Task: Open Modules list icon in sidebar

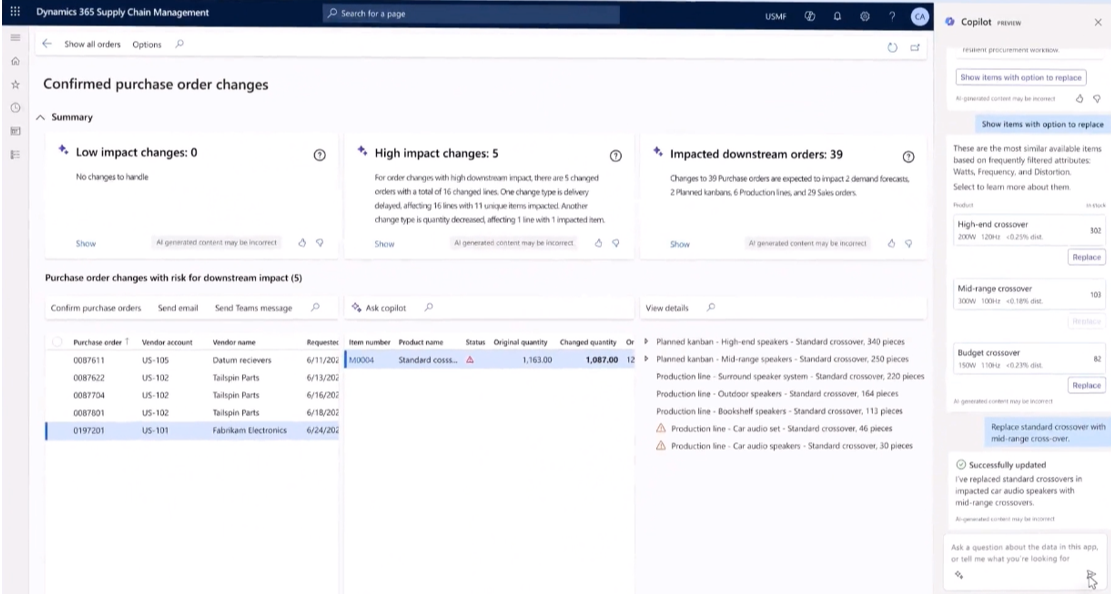Action: tap(15, 155)
